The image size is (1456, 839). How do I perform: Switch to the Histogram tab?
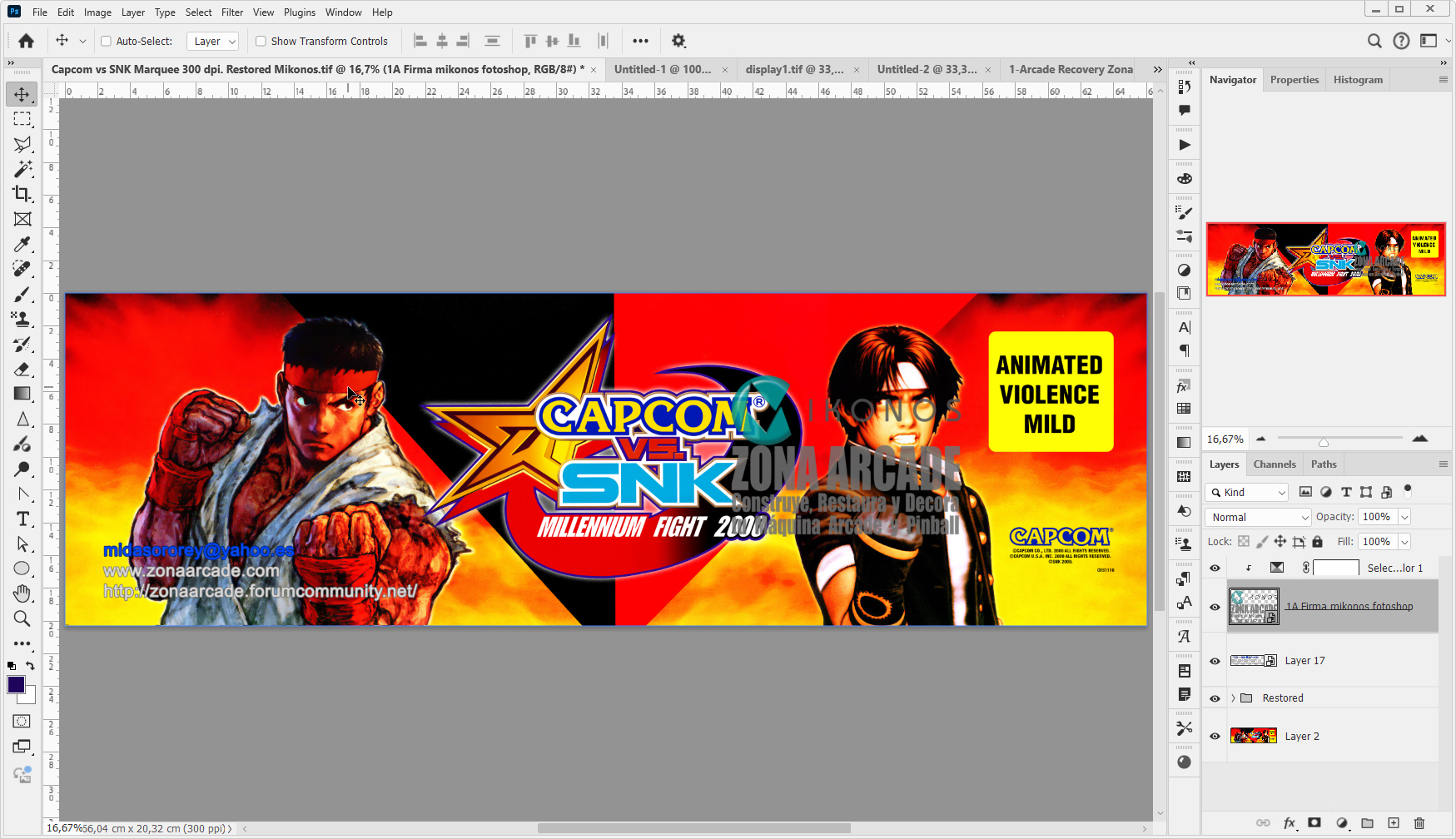[x=1358, y=80]
